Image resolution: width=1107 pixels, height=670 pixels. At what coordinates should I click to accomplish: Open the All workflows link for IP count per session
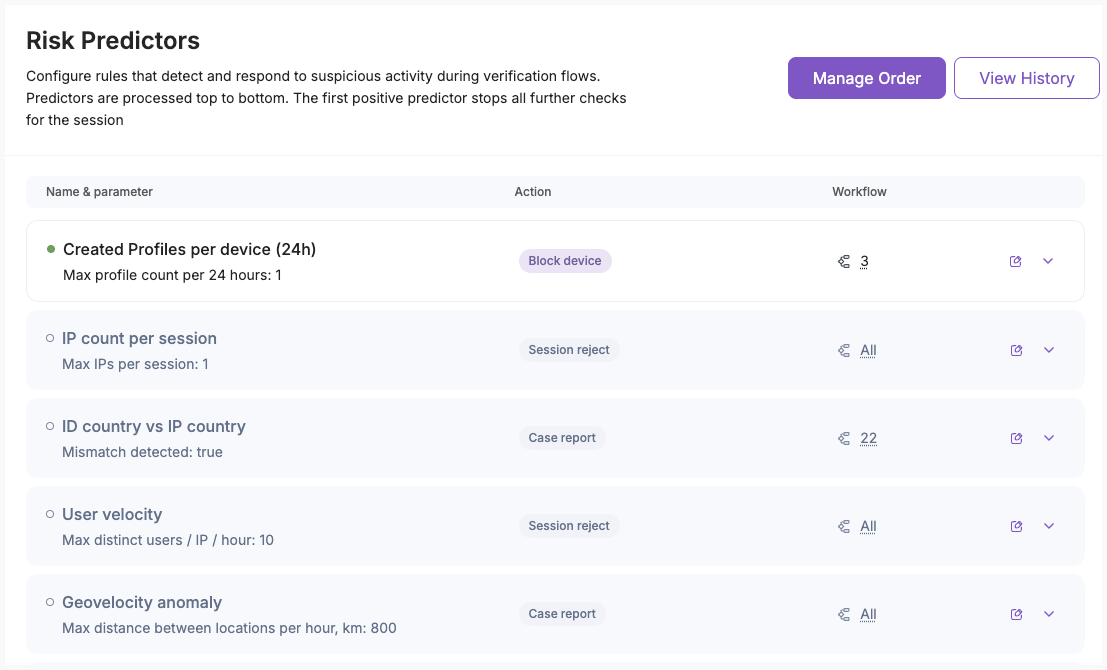point(868,350)
